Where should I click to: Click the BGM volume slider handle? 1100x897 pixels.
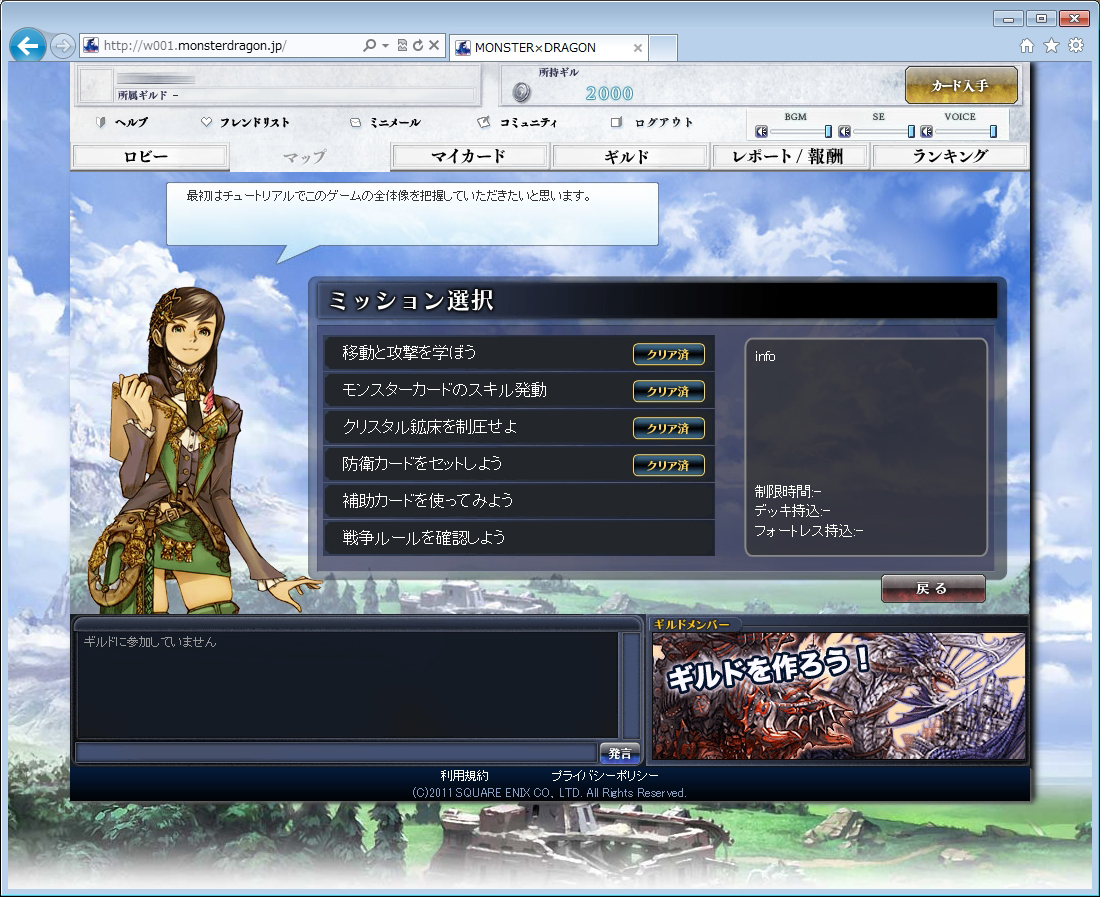coord(829,131)
